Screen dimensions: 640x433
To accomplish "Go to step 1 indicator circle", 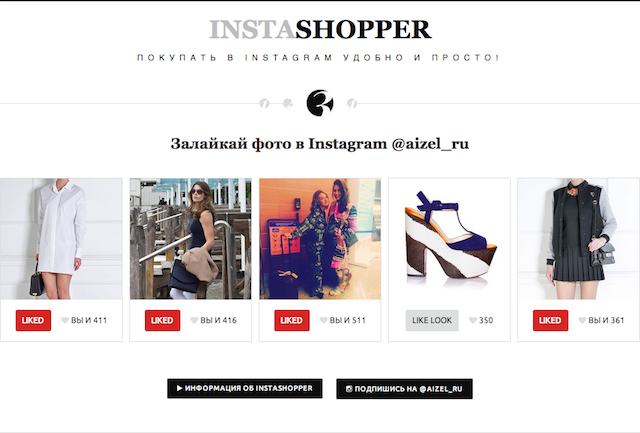I will pyautogui.click(x=264, y=103).
